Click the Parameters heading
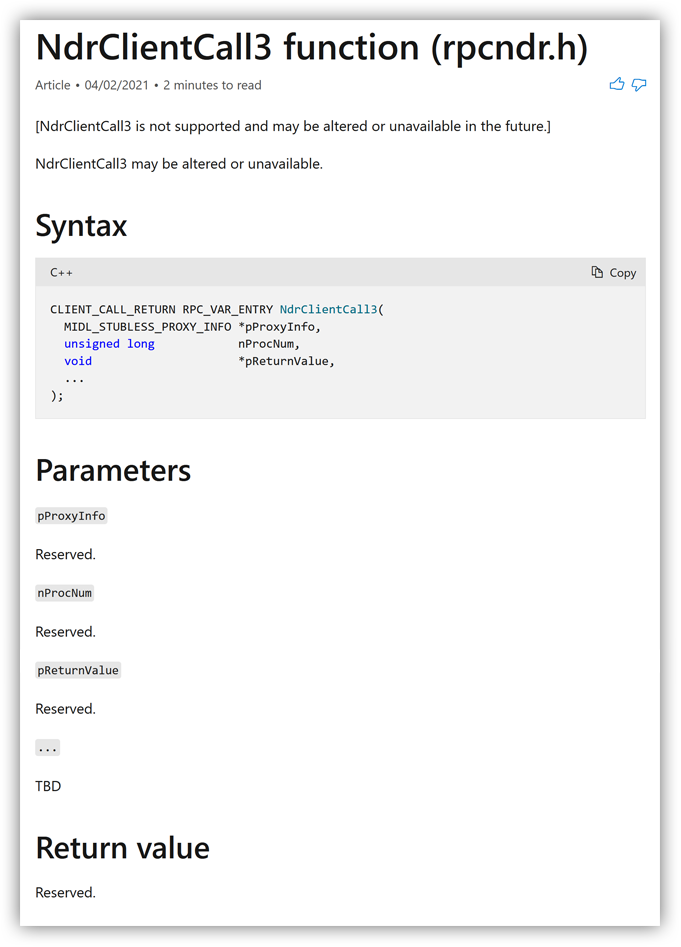This screenshot has height=947, width=681. pyautogui.click(x=114, y=470)
